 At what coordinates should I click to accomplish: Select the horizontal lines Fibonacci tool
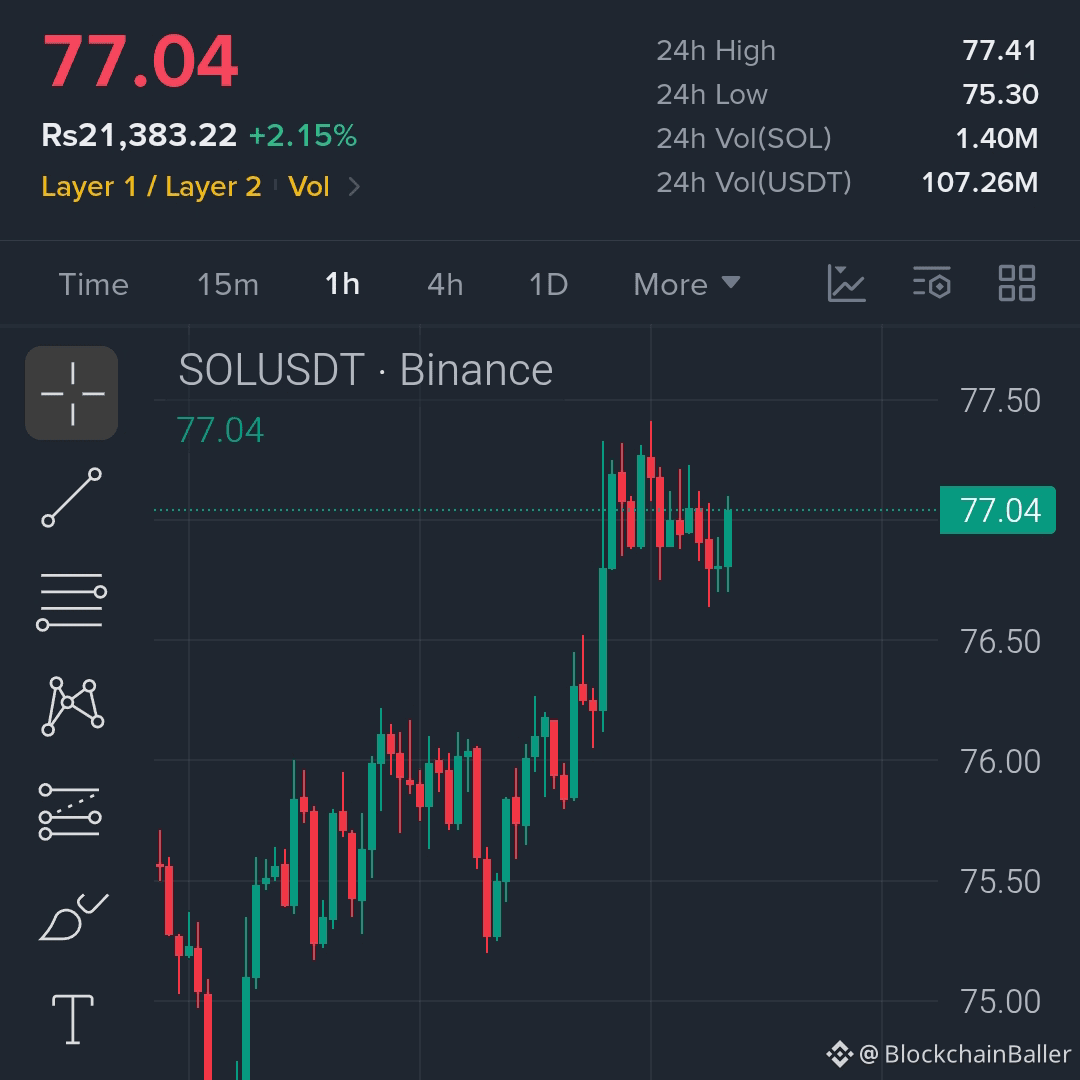(72, 601)
